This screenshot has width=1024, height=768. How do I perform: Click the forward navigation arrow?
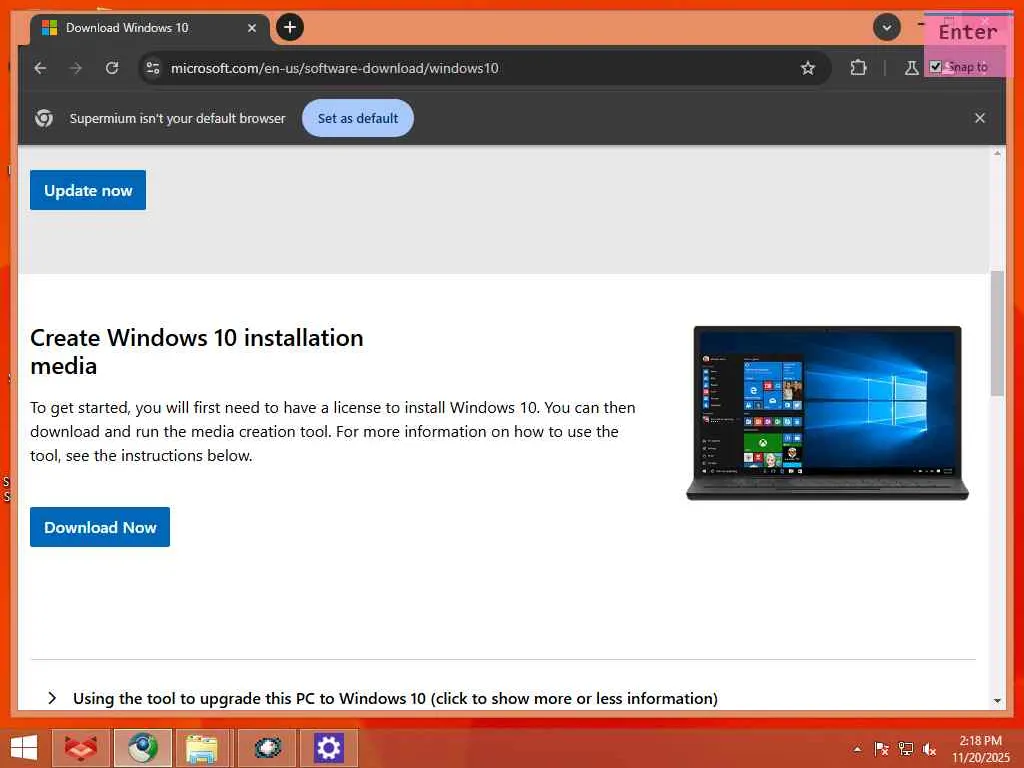[x=76, y=68]
